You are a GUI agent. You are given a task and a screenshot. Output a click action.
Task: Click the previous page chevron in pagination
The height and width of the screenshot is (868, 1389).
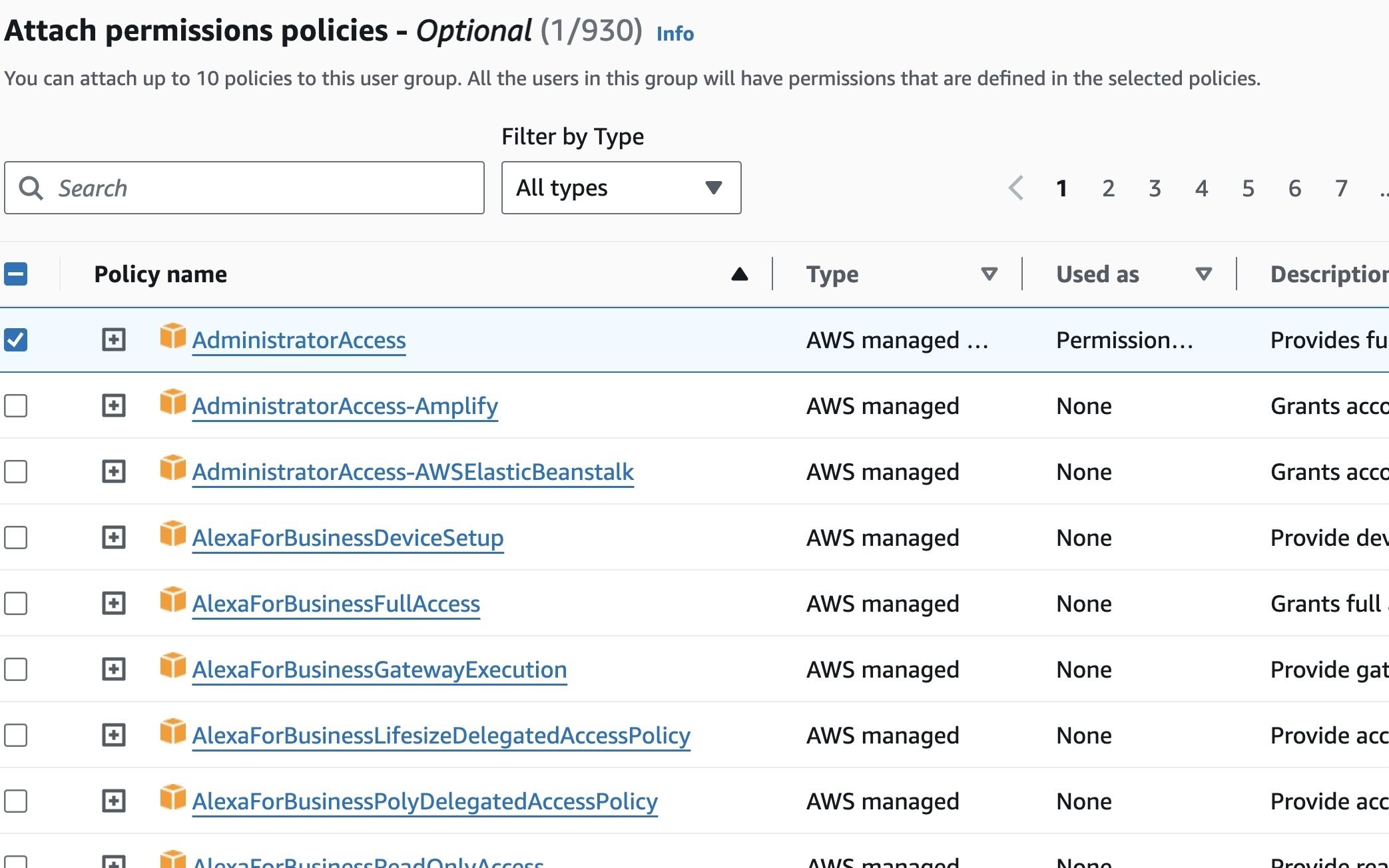click(x=1015, y=188)
